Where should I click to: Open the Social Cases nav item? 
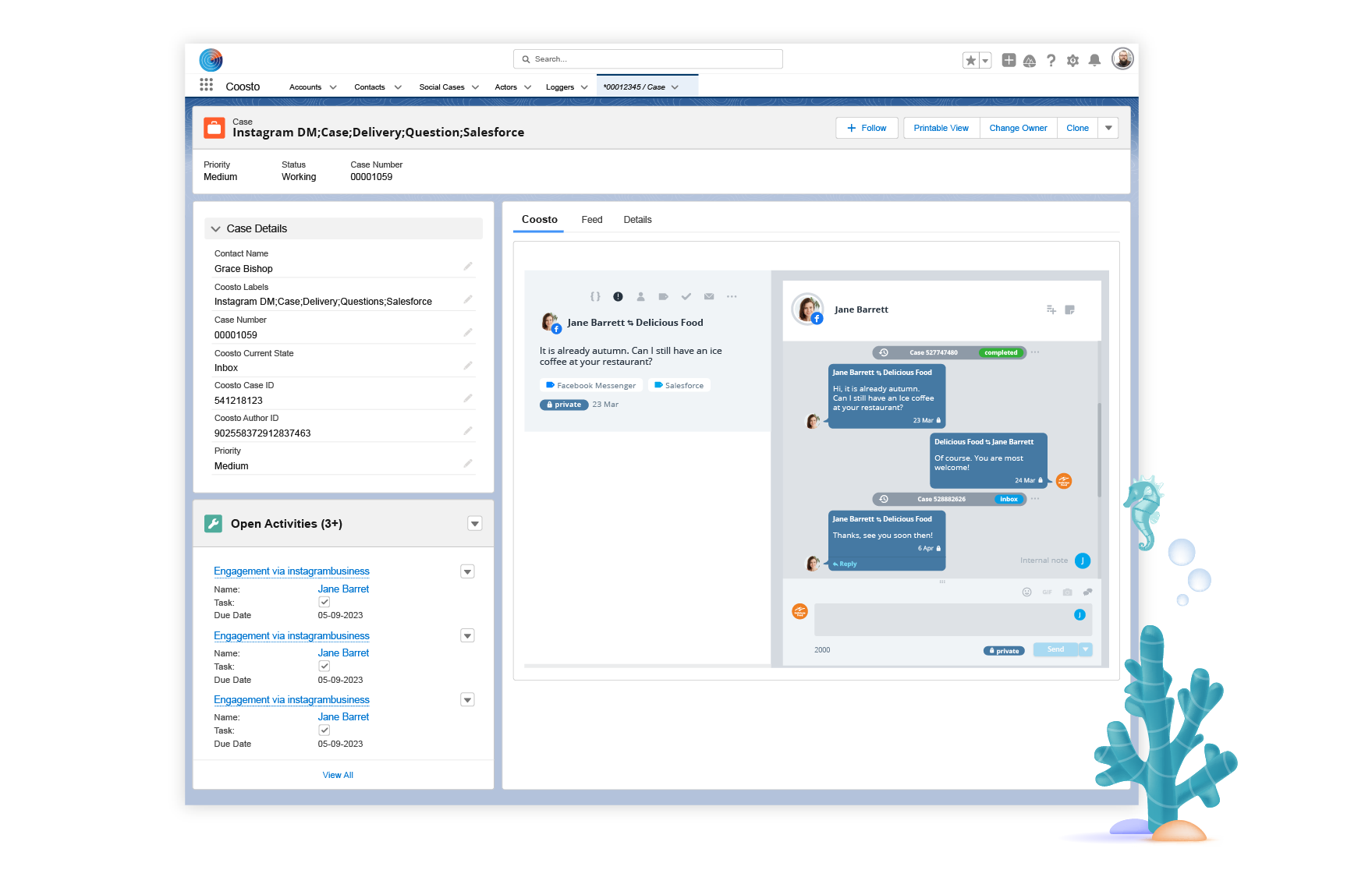[x=441, y=87]
